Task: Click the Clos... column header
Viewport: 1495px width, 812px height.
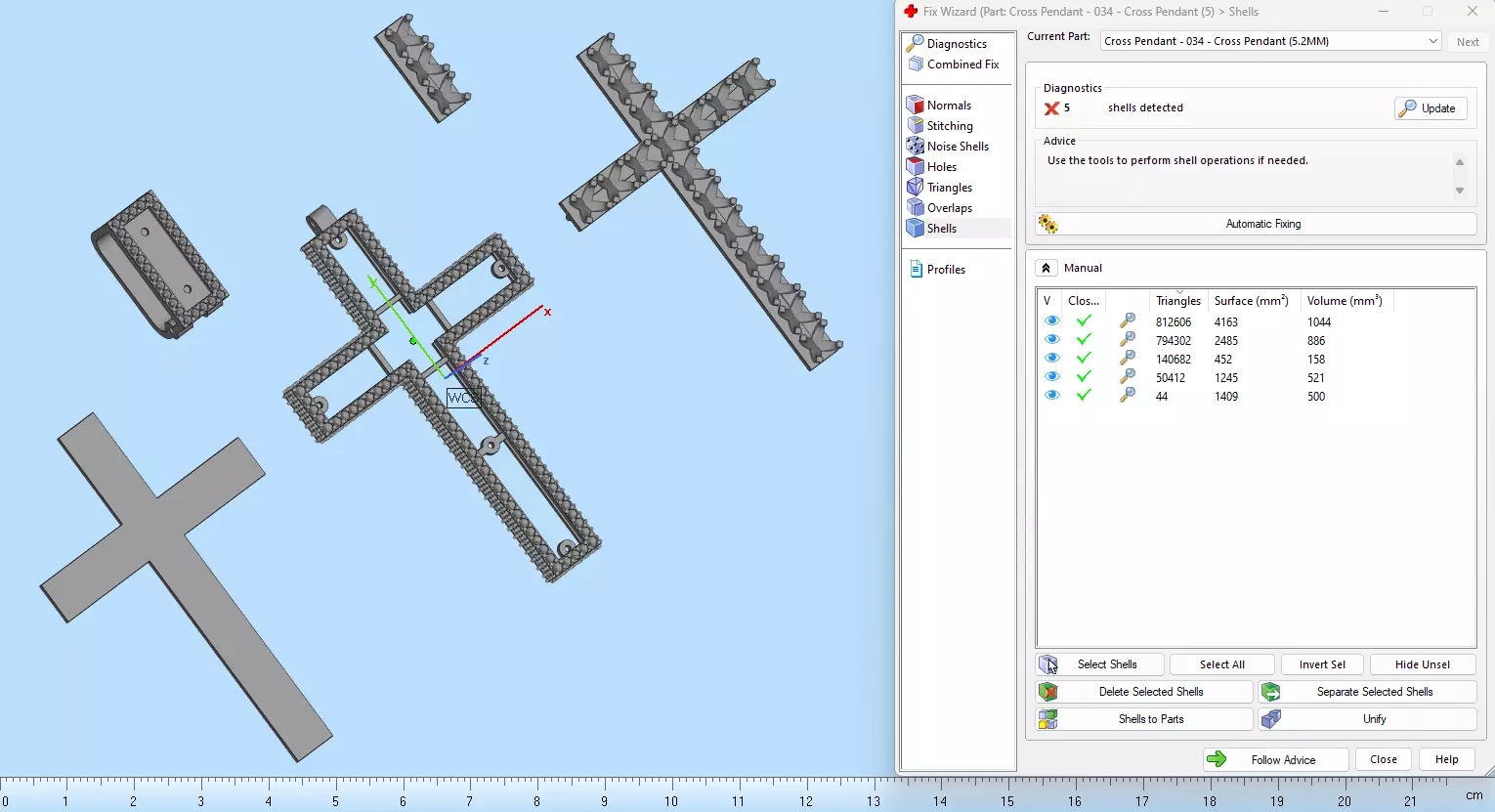Action: coord(1084,301)
